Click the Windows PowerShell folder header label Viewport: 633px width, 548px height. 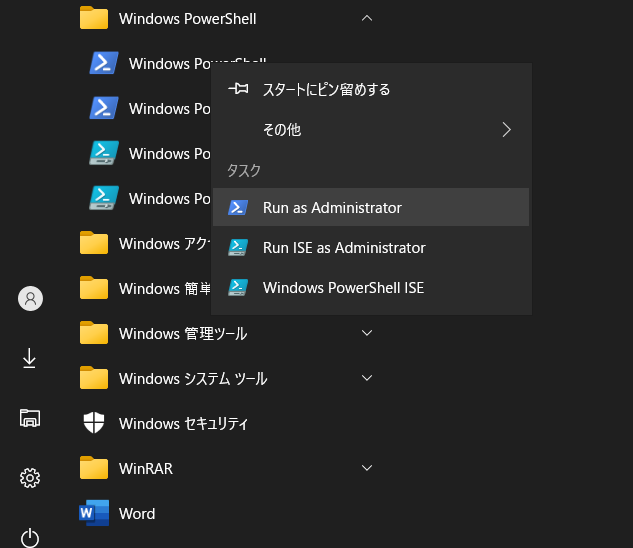tap(188, 19)
